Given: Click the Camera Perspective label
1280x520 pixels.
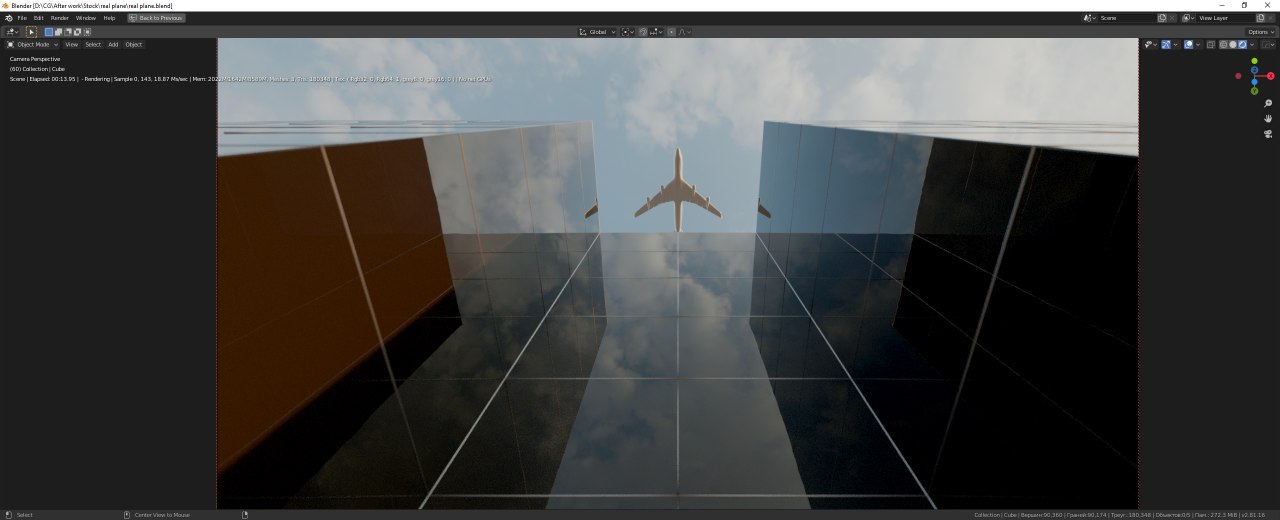Looking at the screenshot, I should (35, 59).
